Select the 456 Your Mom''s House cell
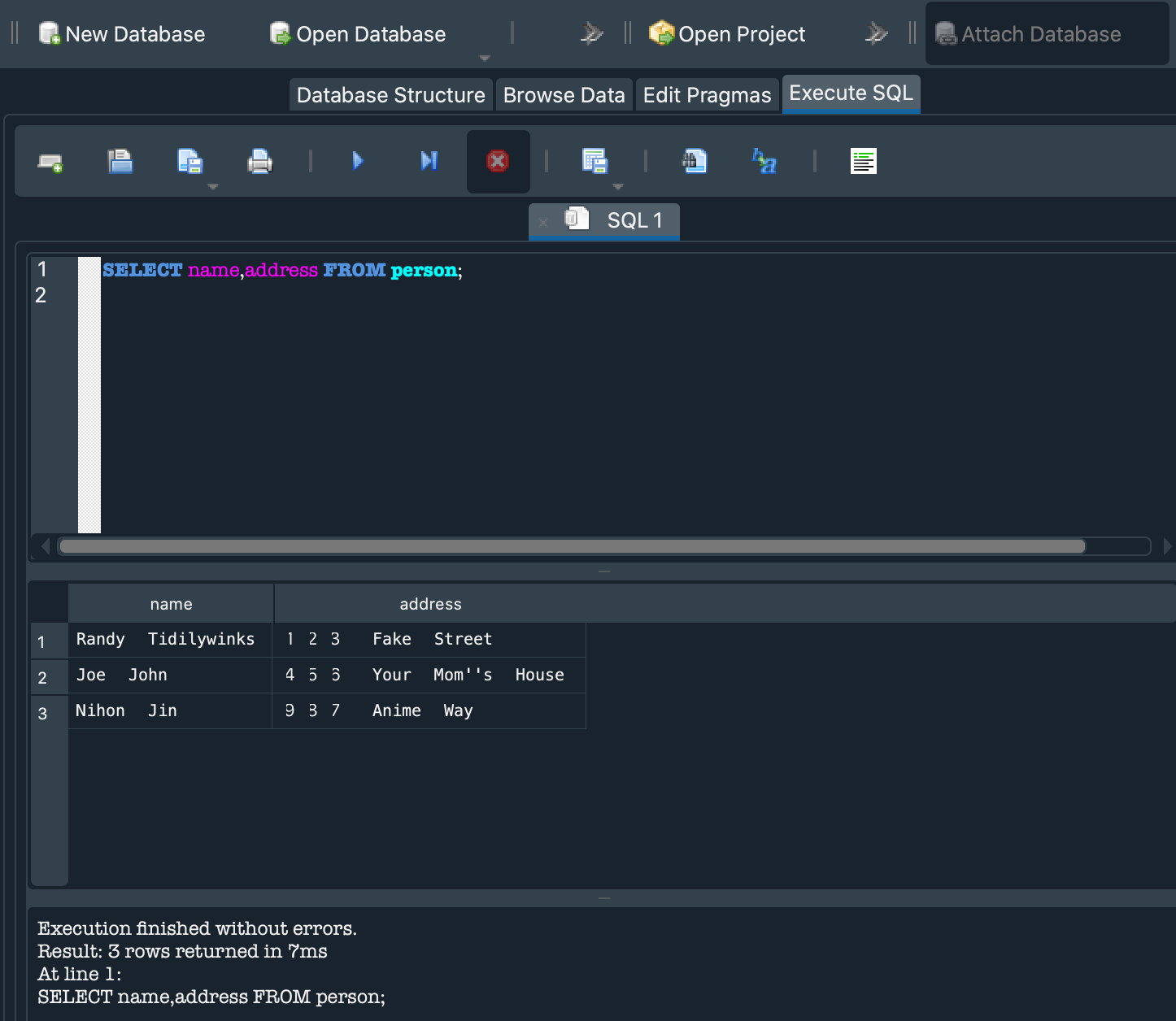 pyautogui.click(x=429, y=676)
